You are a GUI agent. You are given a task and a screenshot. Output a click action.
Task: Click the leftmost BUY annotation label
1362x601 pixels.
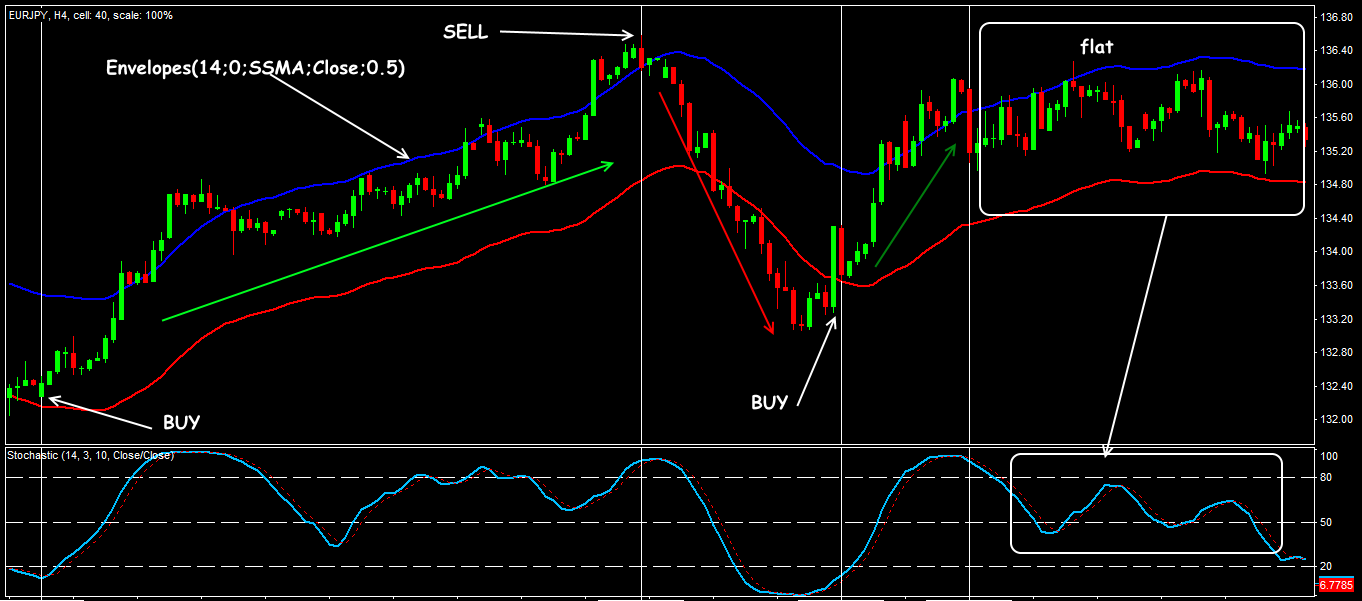pos(181,422)
